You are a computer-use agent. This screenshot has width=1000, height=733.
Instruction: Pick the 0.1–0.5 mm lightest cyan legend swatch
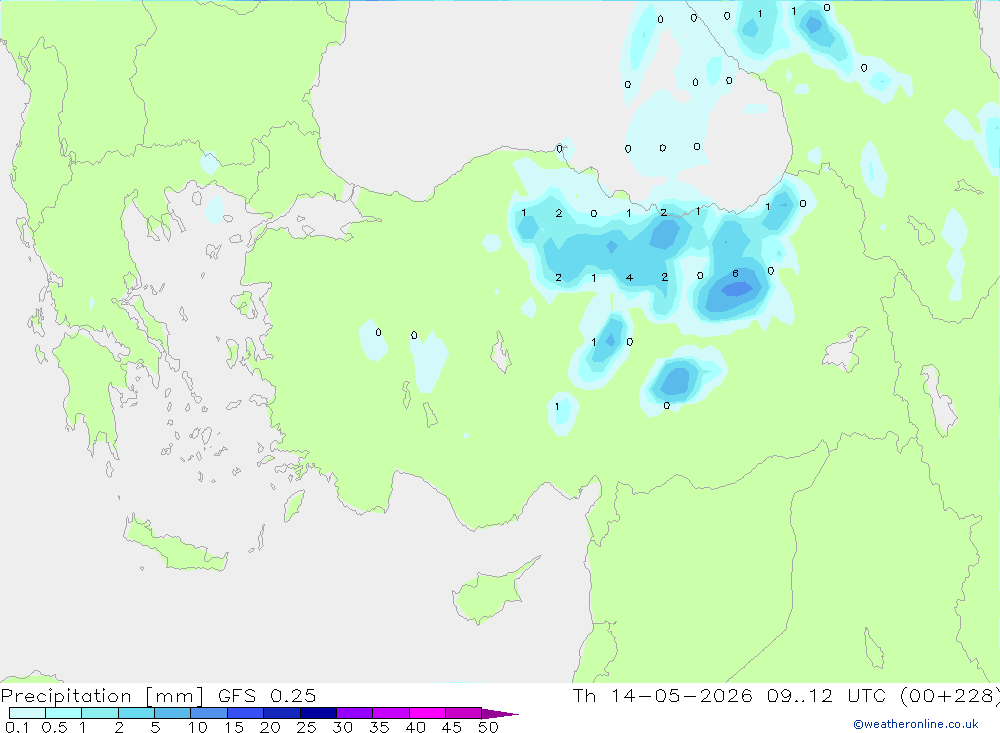[x=27, y=713]
